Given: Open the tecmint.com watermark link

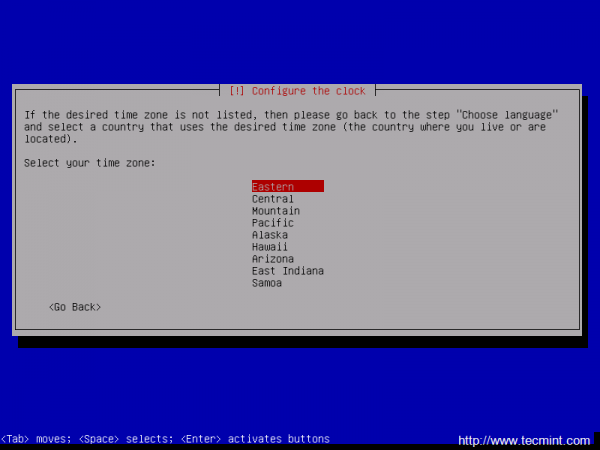Looking at the screenshot, I should 524,440.
